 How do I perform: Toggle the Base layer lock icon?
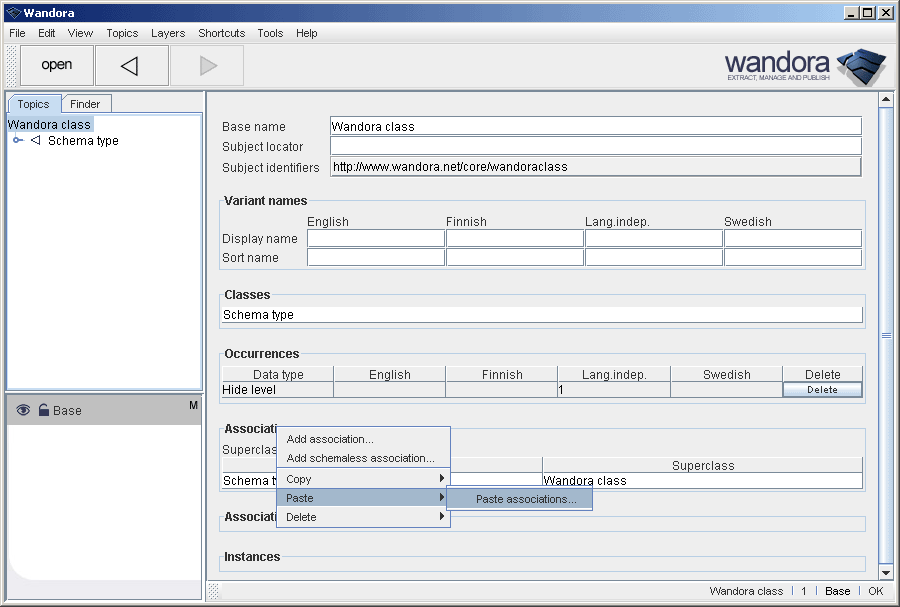pyautogui.click(x=43, y=410)
